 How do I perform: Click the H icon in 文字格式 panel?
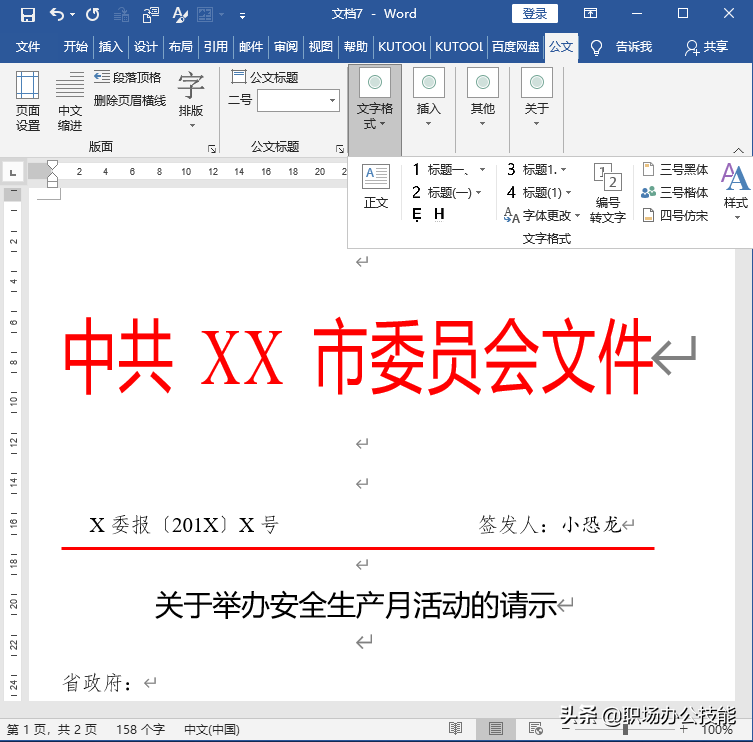click(439, 214)
